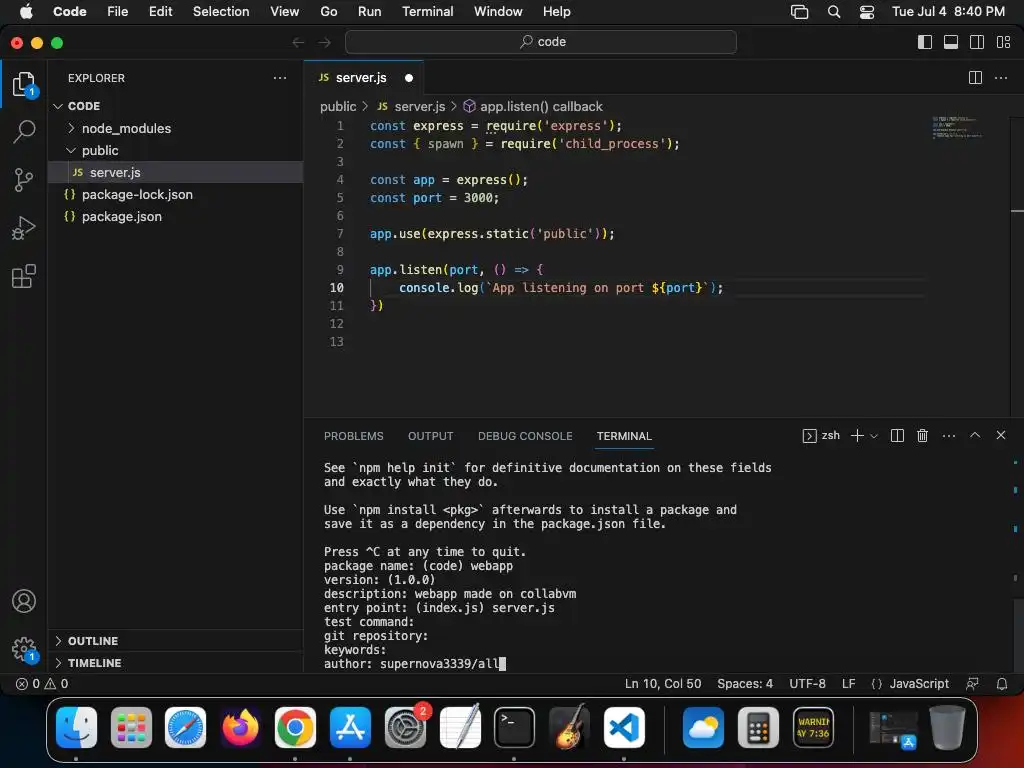The width and height of the screenshot is (1024, 768).
Task: Create a new terminal with plus icon
Action: coord(857,436)
